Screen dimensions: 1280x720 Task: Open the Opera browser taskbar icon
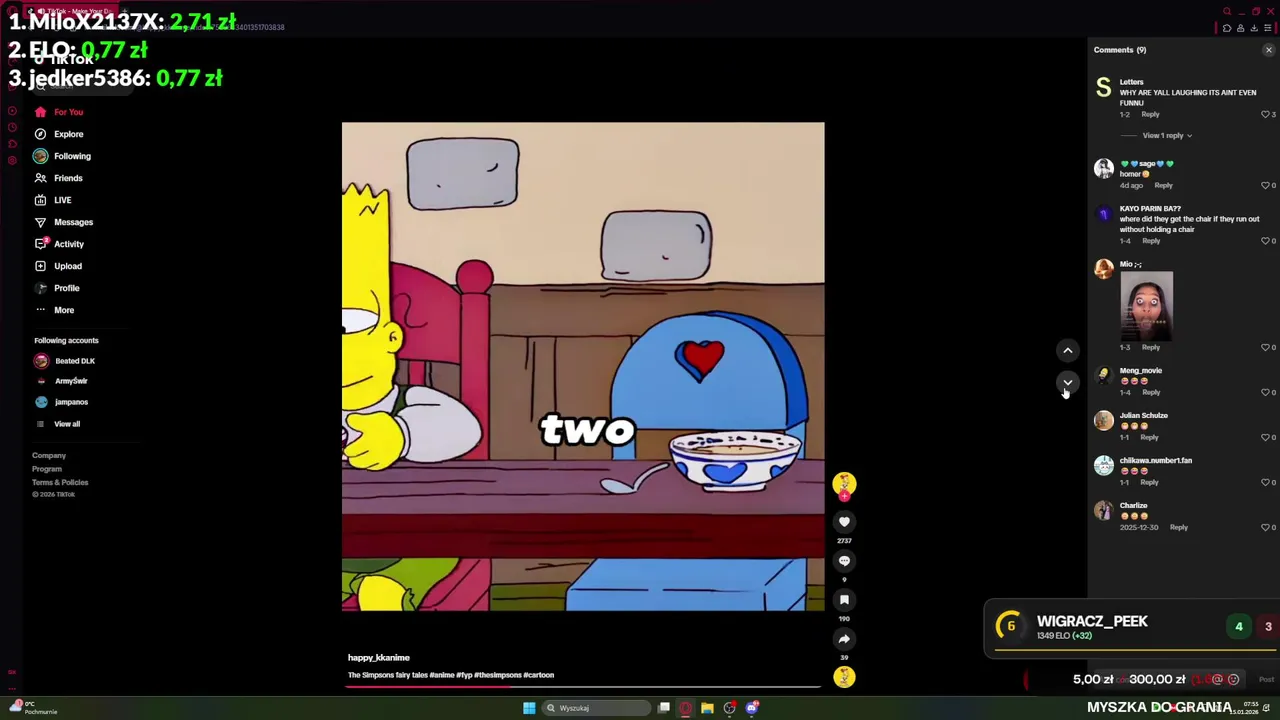coord(685,708)
